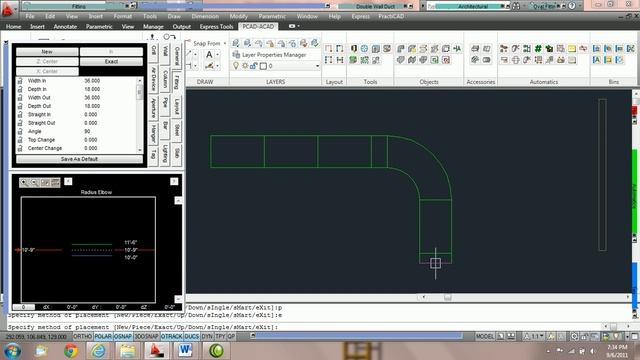This screenshot has width=640, height=360.
Task: Click the layer lock padlock icon
Action: pyautogui.click(x=253, y=66)
